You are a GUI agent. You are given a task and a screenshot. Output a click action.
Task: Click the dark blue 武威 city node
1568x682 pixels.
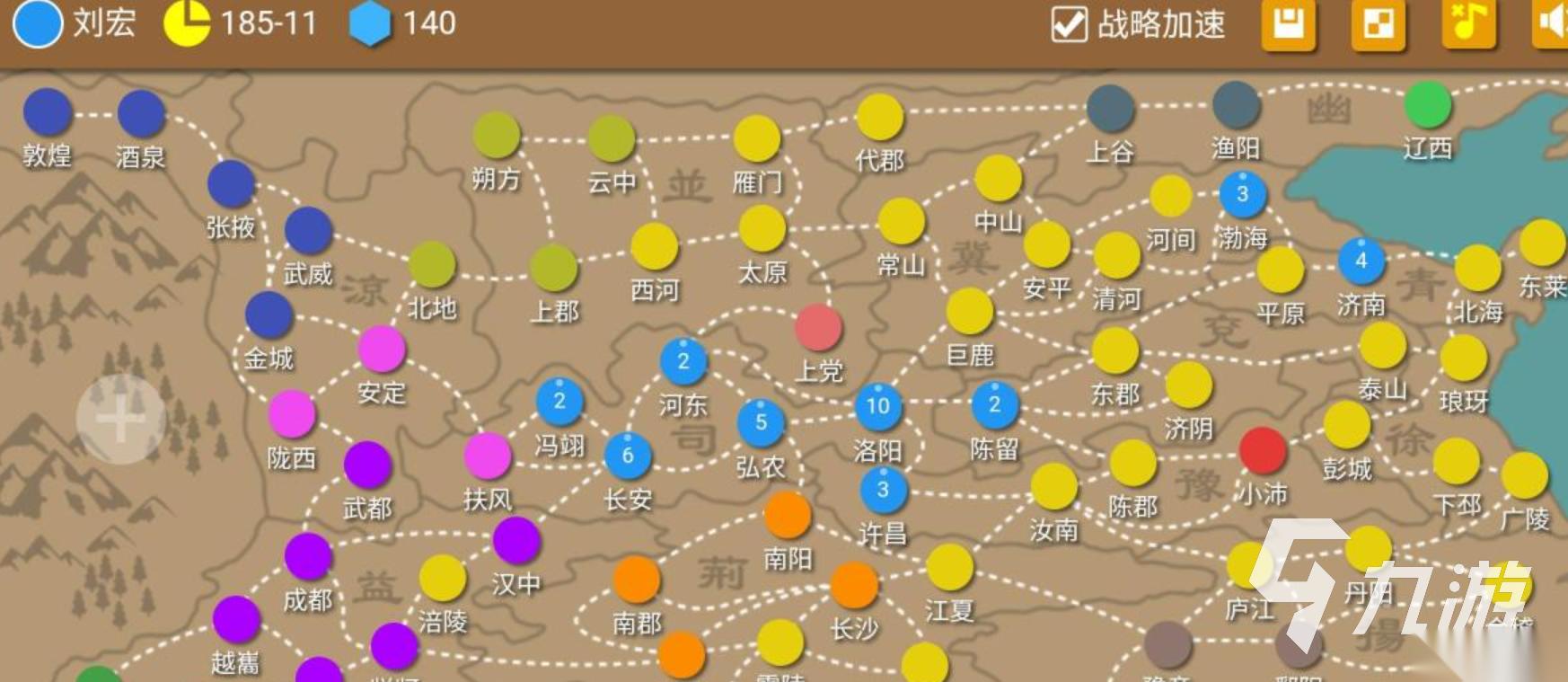tap(308, 230)
